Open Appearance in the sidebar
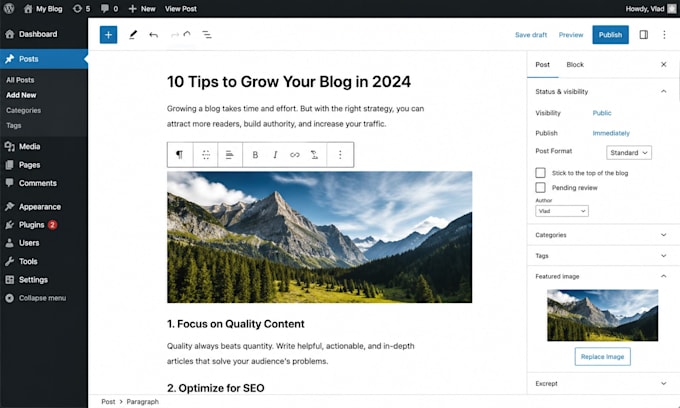 pos(44,207)
